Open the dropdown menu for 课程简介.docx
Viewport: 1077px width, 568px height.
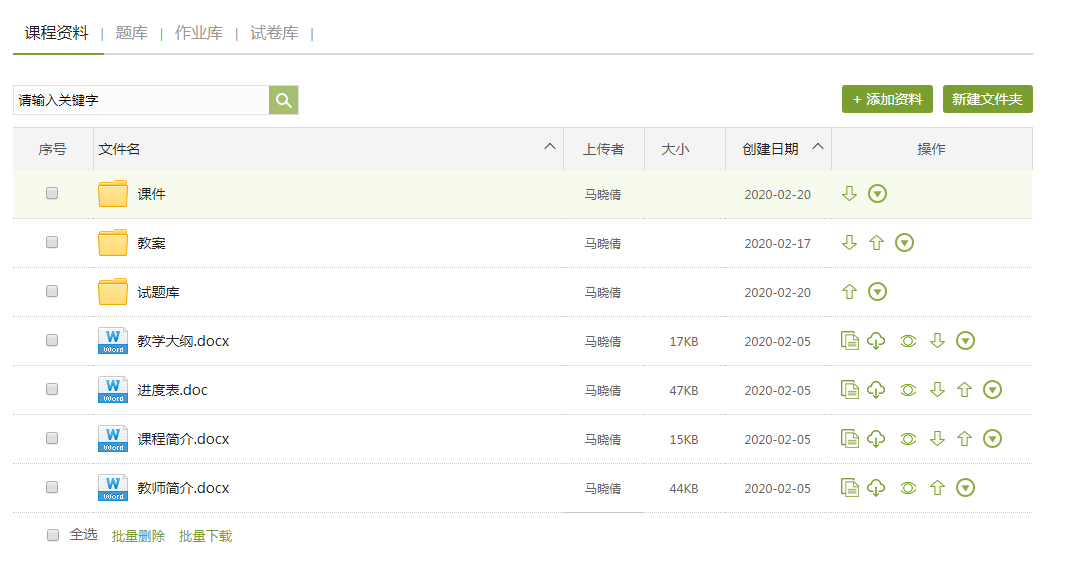point(992,439)
